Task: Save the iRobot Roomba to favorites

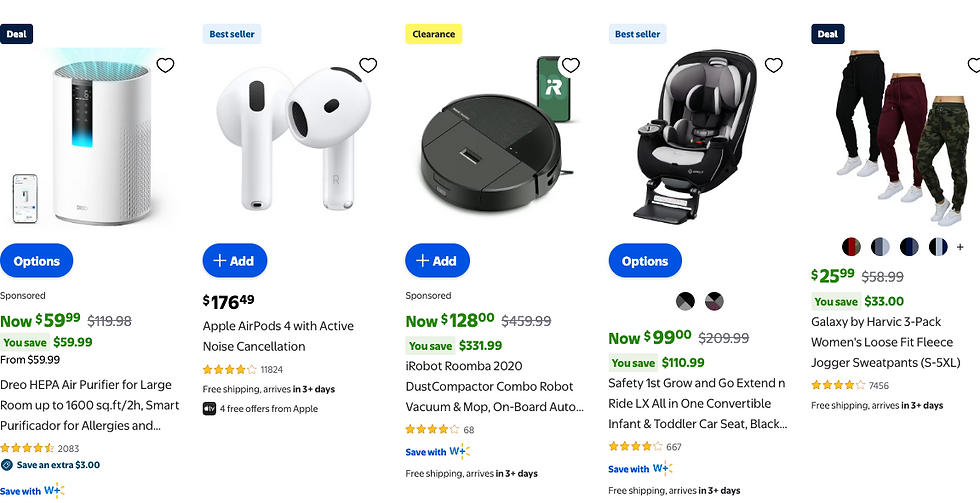Action: [x=571, y=66]
